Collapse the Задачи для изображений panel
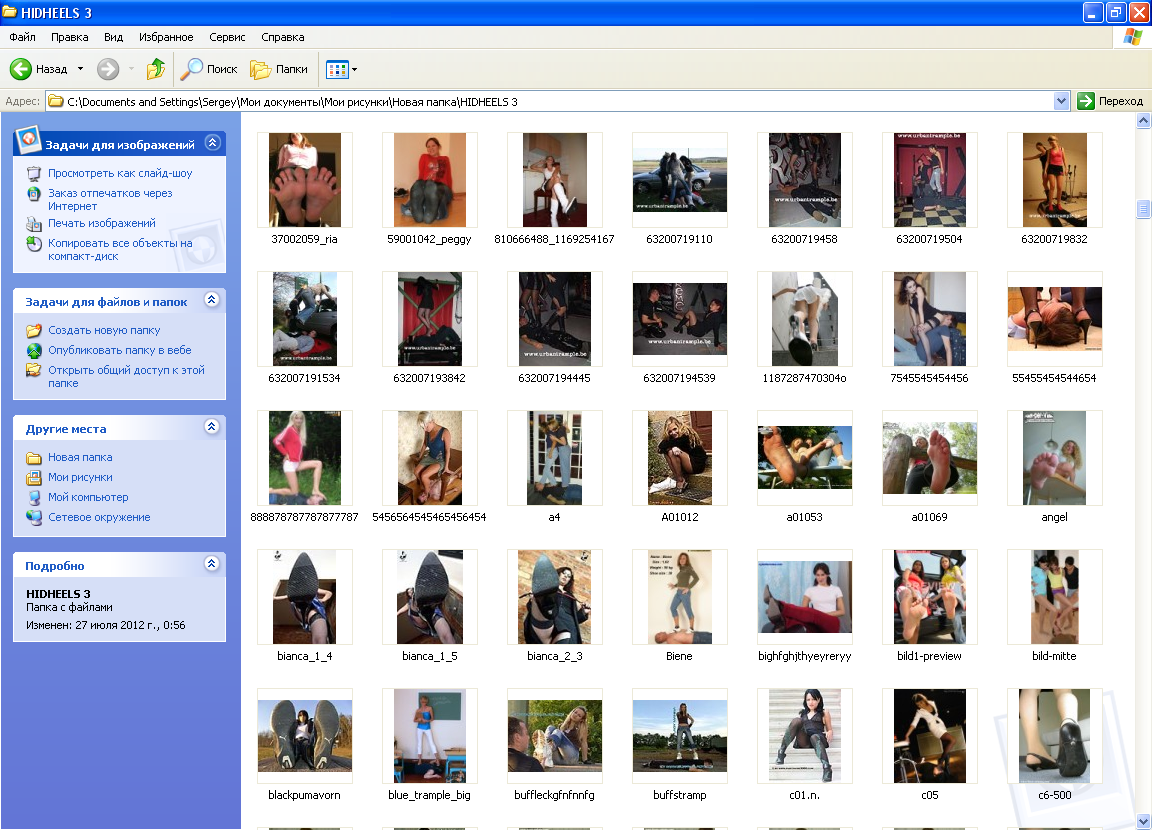Image resolution: width=1152 pixels, height=830 pixels. pyautogui.click(x=212, y=142)
